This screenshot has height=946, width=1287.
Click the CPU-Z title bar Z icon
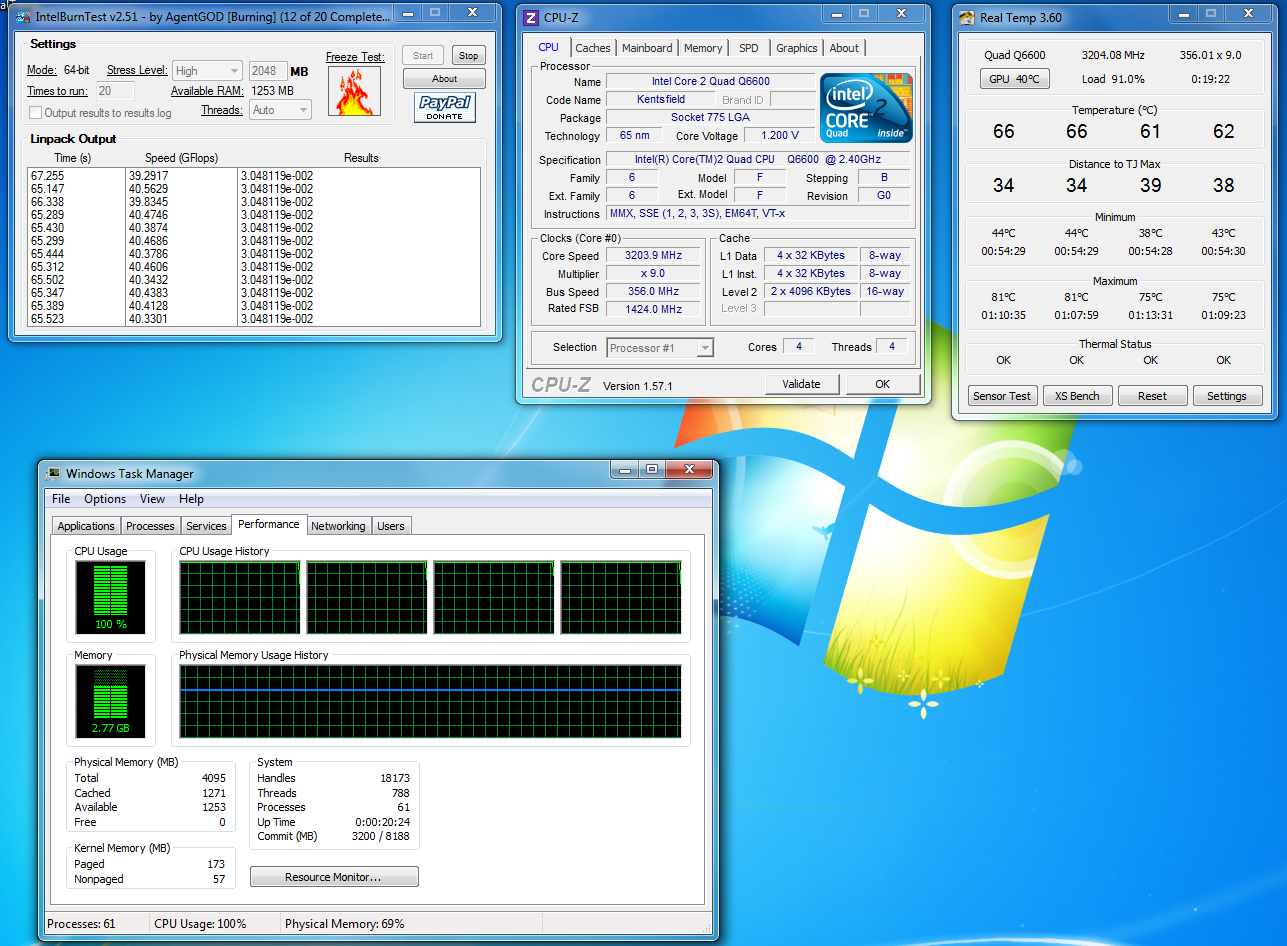[531, 18]
